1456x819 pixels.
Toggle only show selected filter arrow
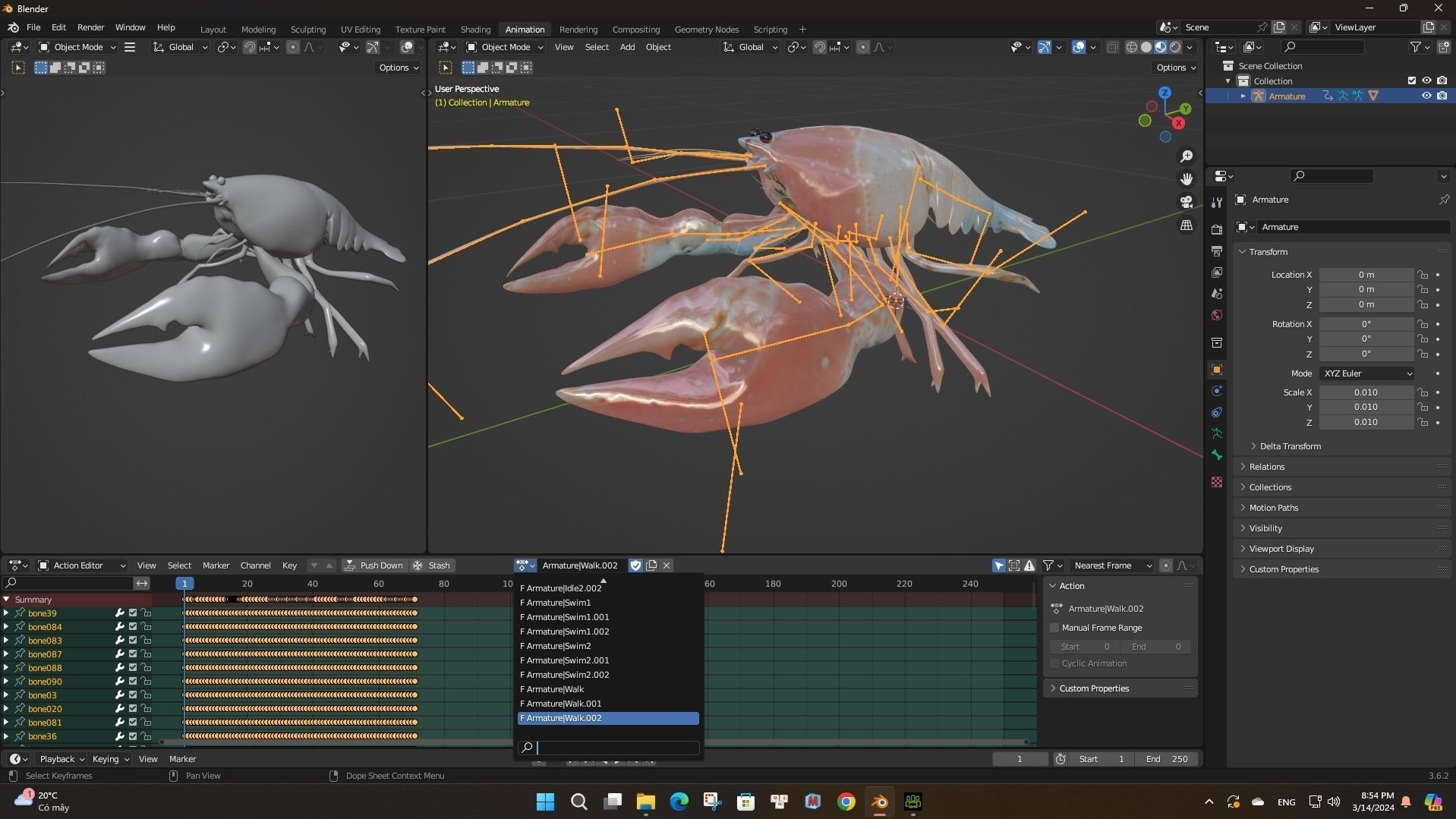coord(999,565)
